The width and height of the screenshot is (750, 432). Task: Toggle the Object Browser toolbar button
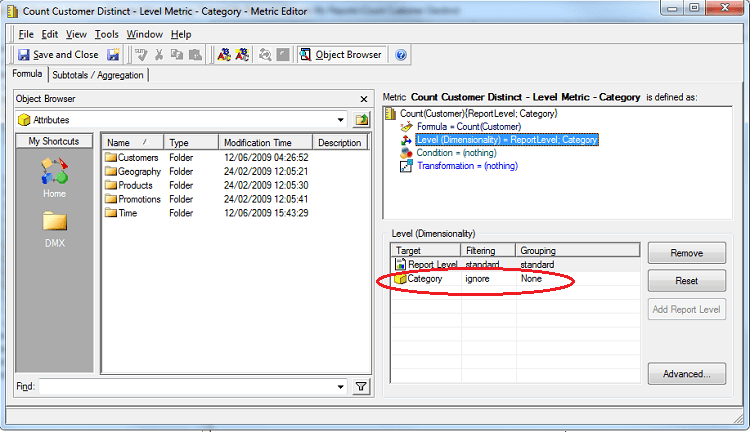[x=342, y=55]
